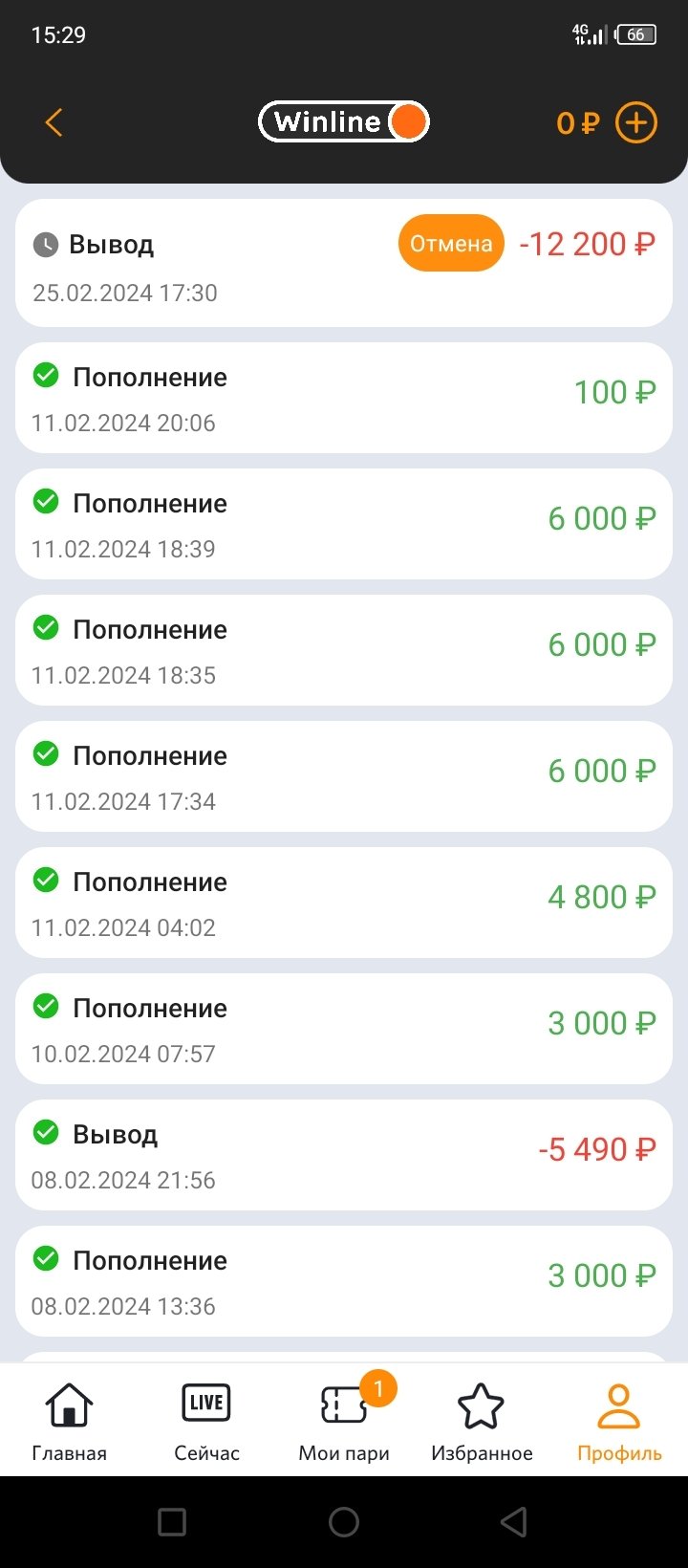Tap the Android home circle button
This screenshot has width=688, height=1568.
coord(344,1522)
